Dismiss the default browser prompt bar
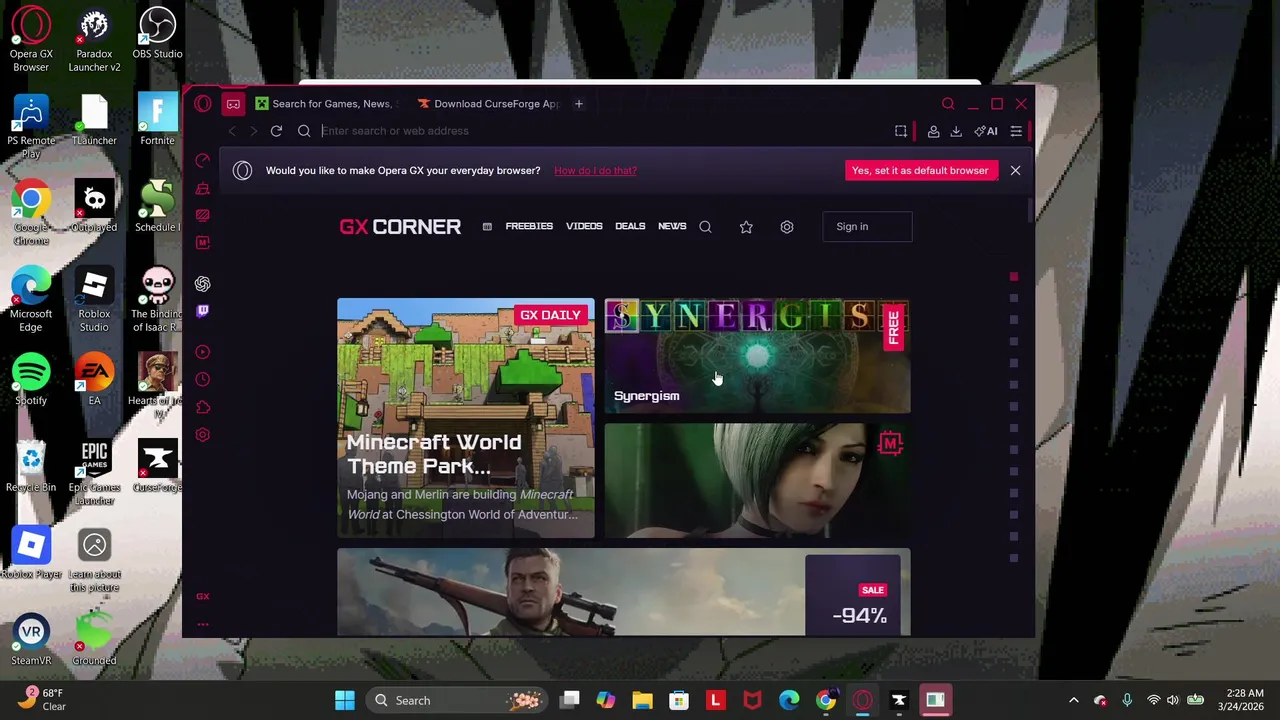 [1015, 170]
